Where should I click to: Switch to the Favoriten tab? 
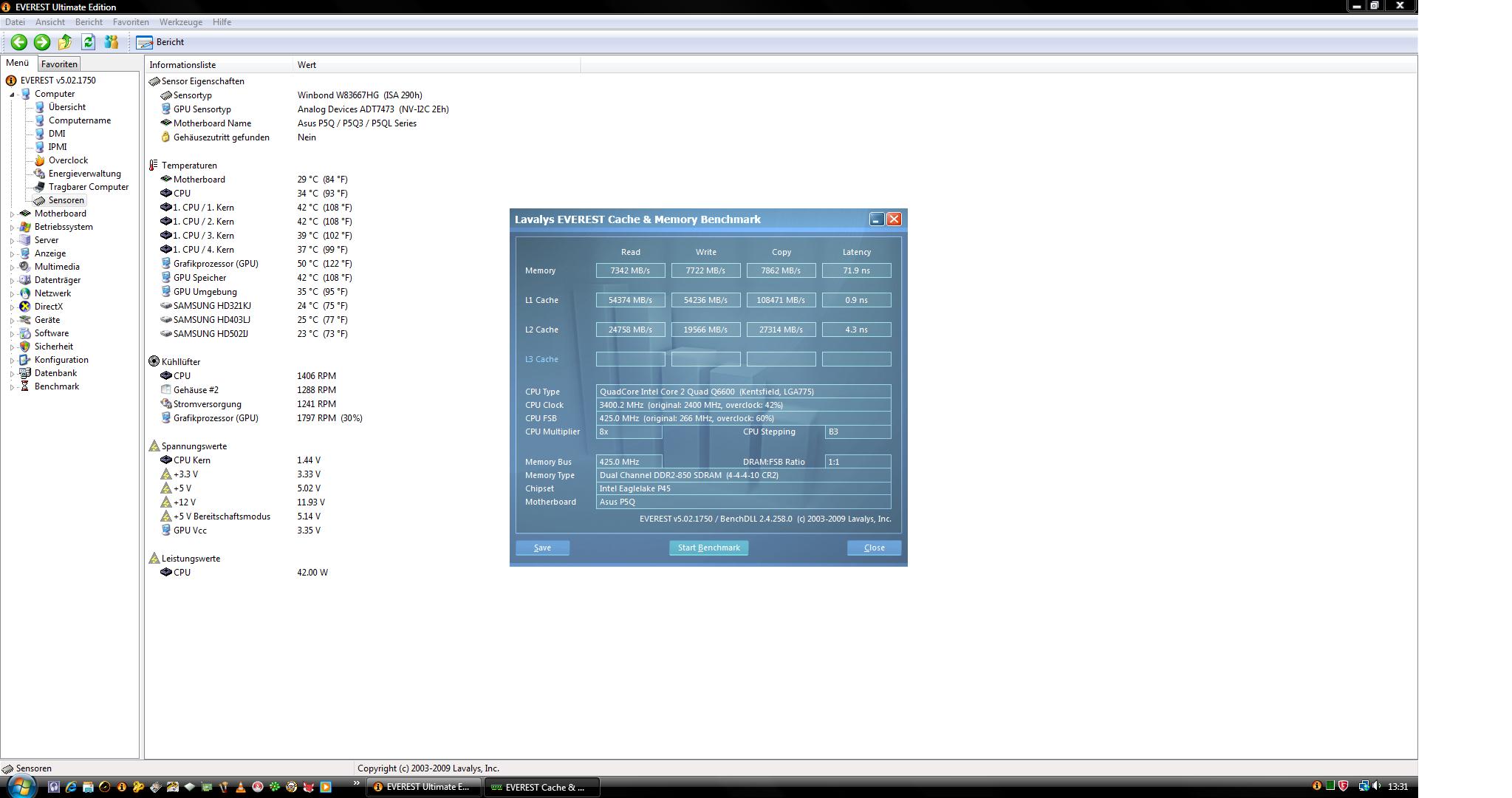59,64
